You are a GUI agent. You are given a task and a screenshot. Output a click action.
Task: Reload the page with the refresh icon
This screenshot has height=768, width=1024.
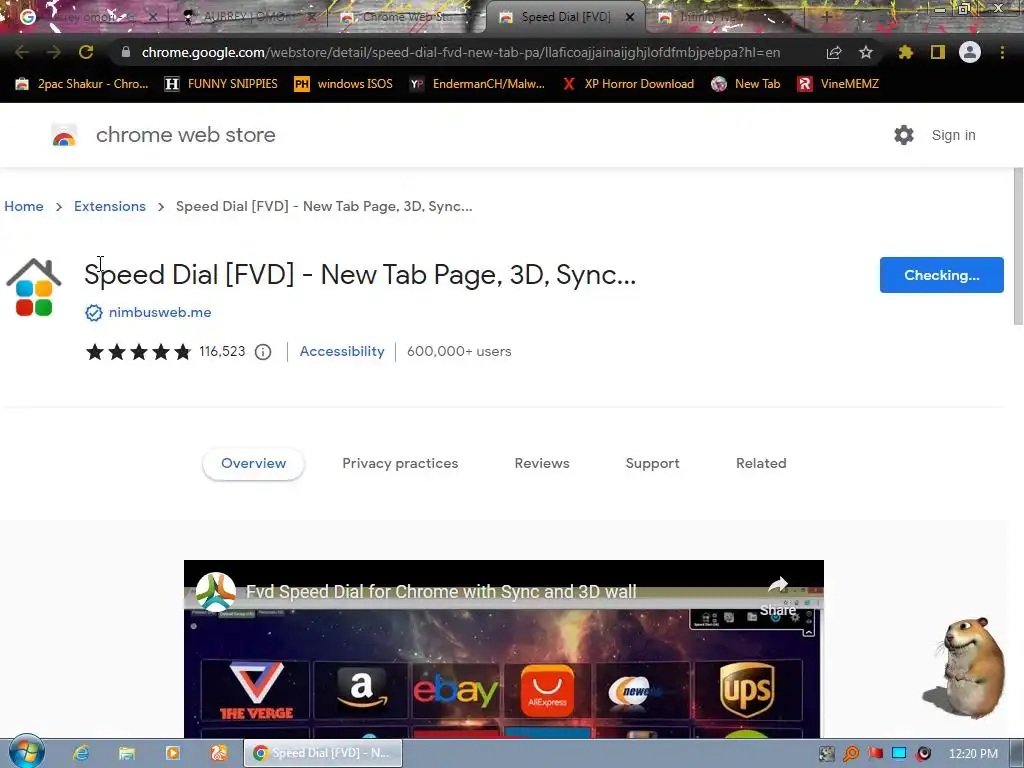pyautogui.click(x=86, y=52)
